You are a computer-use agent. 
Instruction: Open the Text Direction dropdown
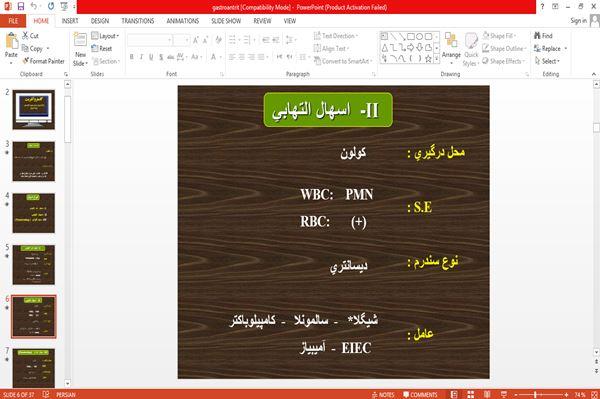(336, 36)
